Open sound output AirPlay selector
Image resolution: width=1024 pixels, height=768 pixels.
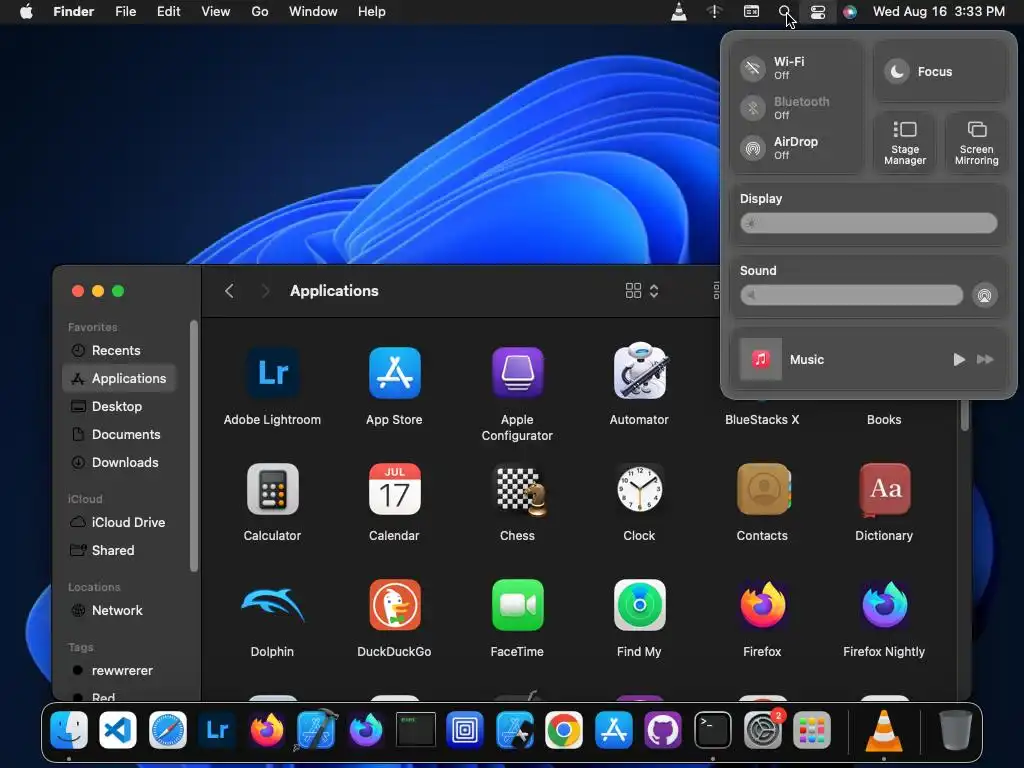pyautogui.click(x=984, y=295)
